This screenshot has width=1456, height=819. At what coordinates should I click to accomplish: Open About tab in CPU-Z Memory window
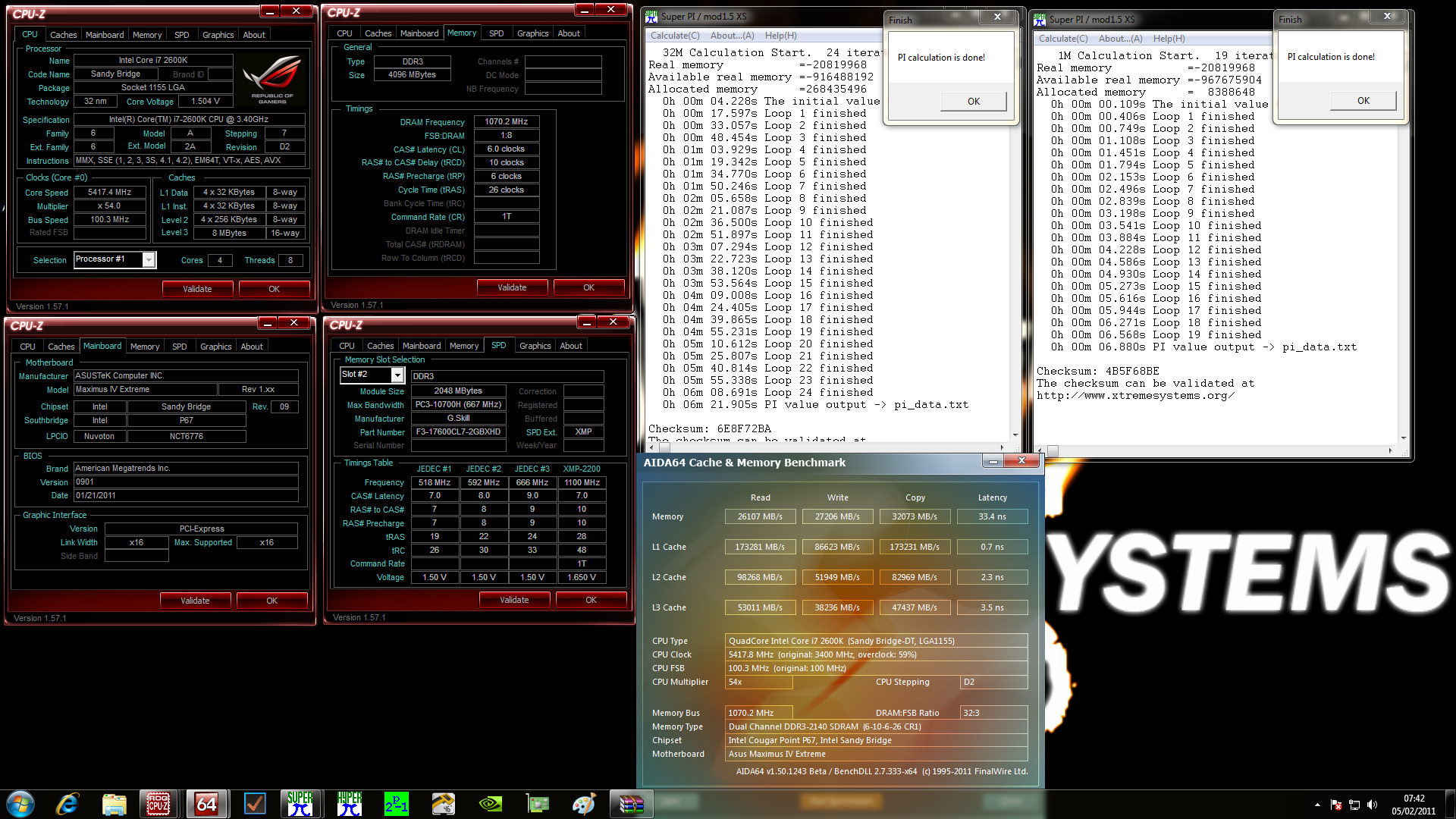pos(569,33)
